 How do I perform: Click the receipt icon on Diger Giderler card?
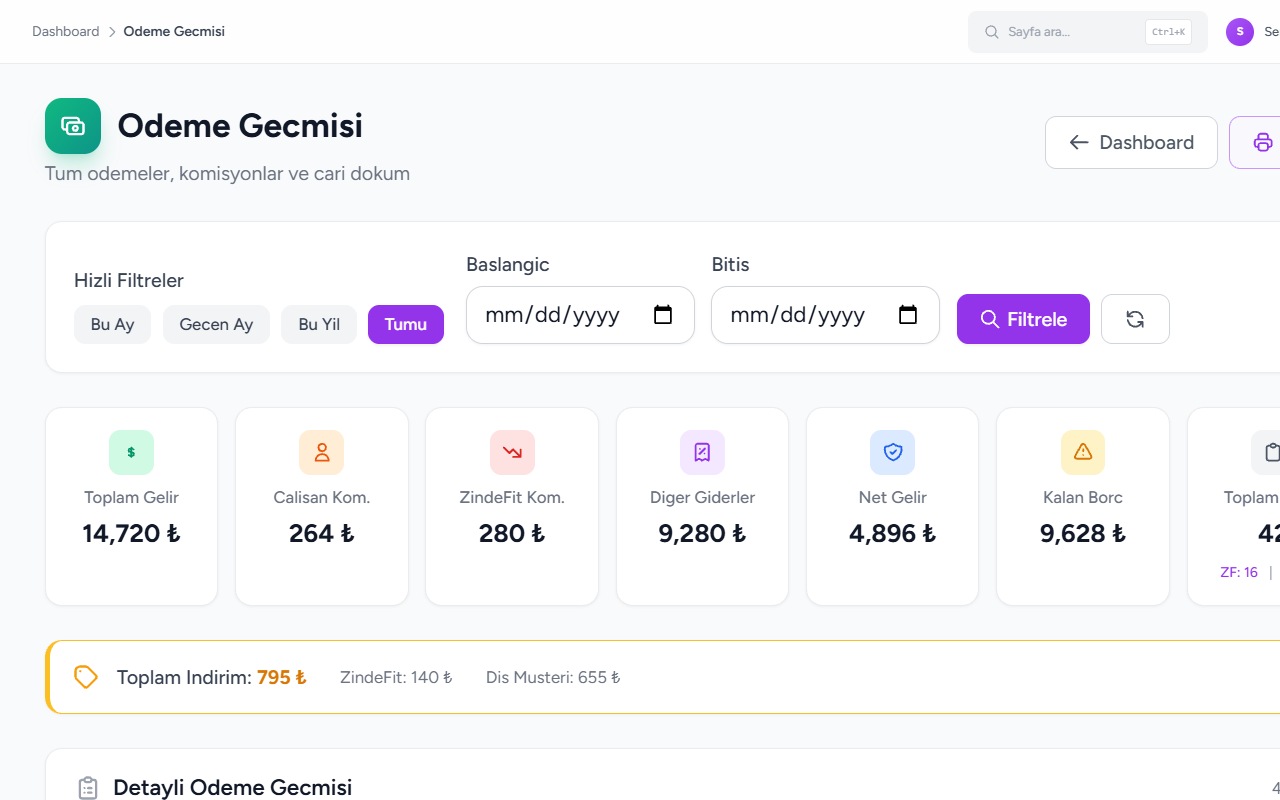[702, 452]
